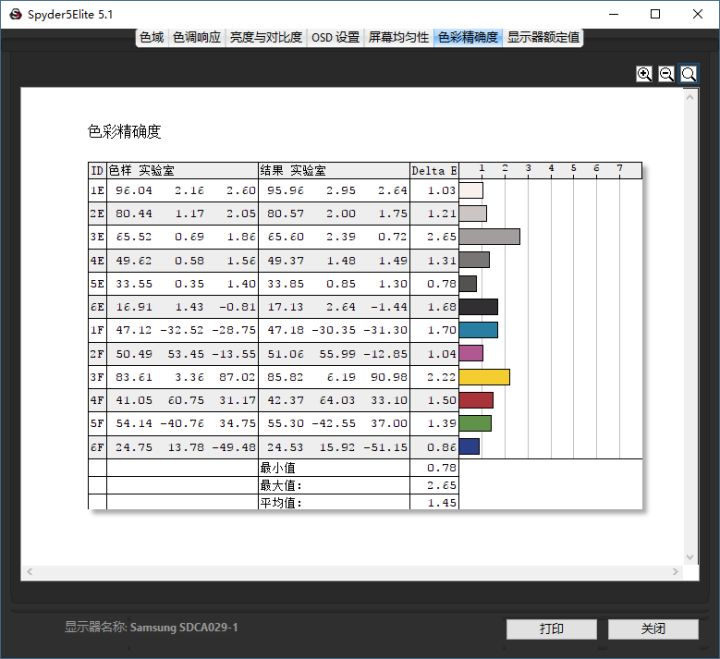Click the 平均值 label
This screenshot has width=720, height=659.
tap(281, 503)
